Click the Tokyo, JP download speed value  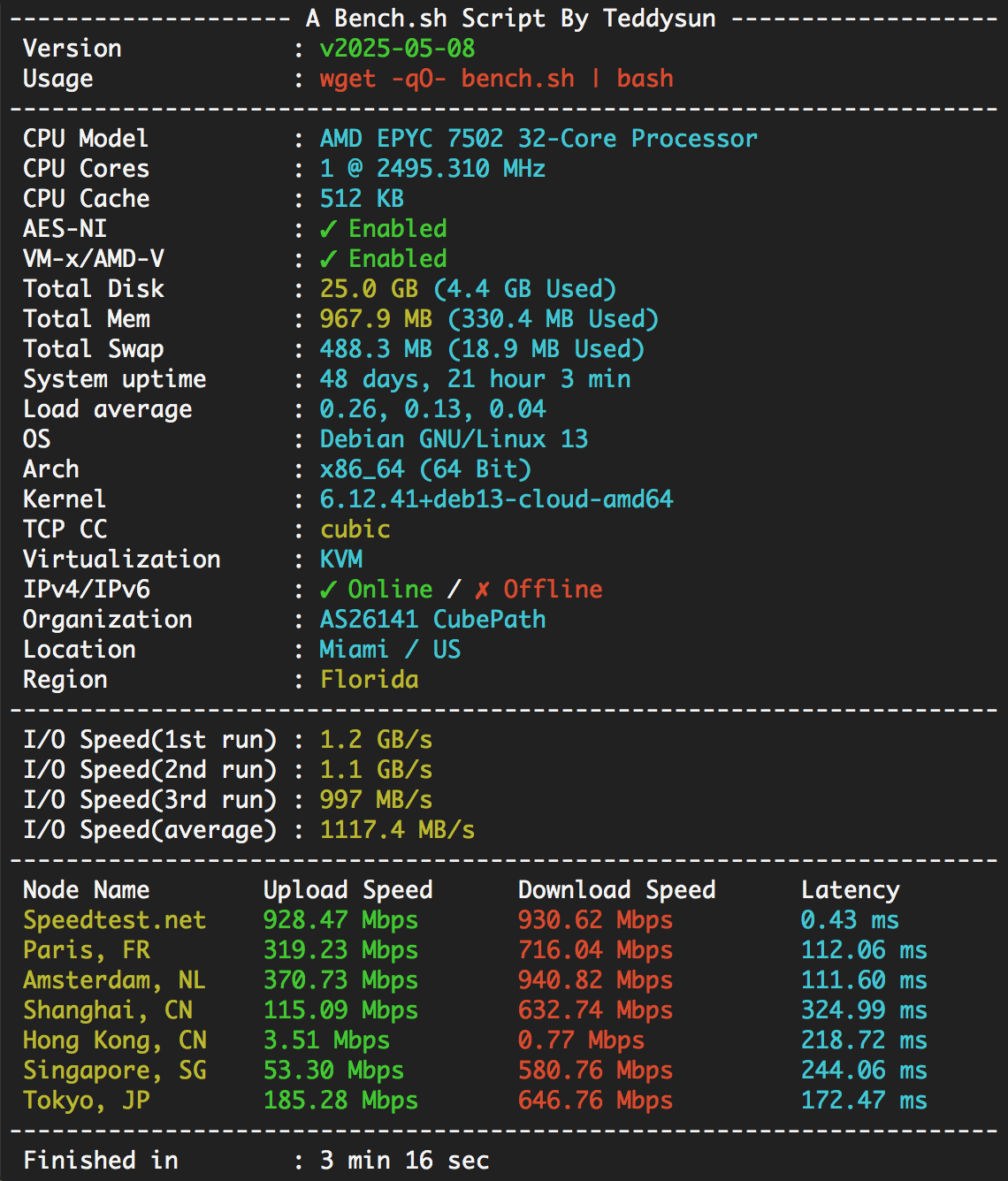point(595,1101)
